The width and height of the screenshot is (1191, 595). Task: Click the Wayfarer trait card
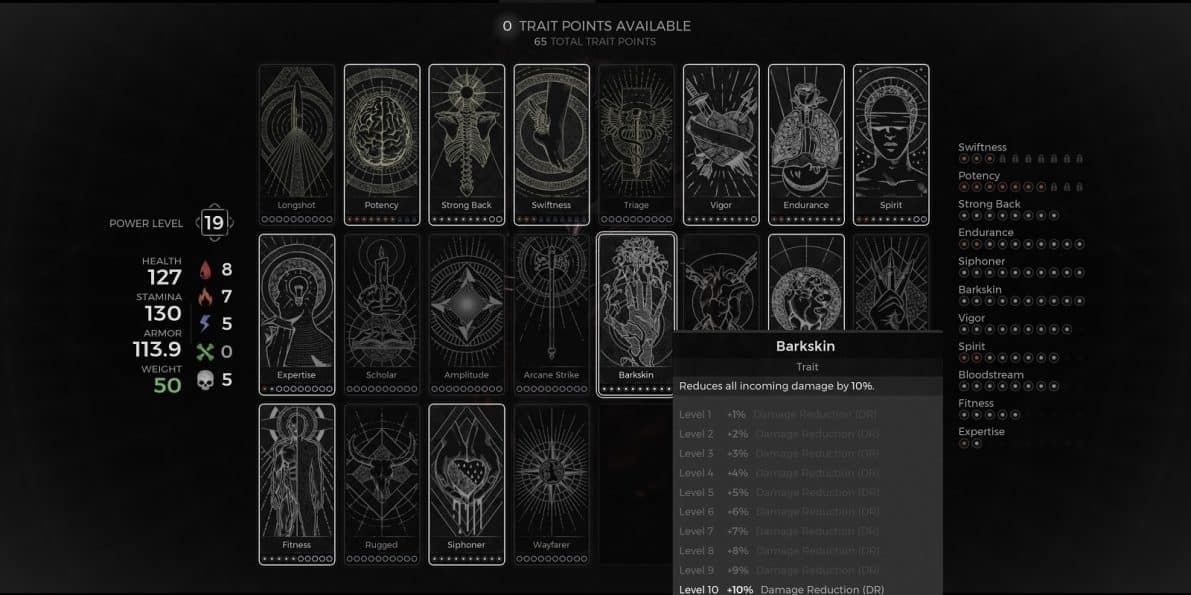coord(551,485)
